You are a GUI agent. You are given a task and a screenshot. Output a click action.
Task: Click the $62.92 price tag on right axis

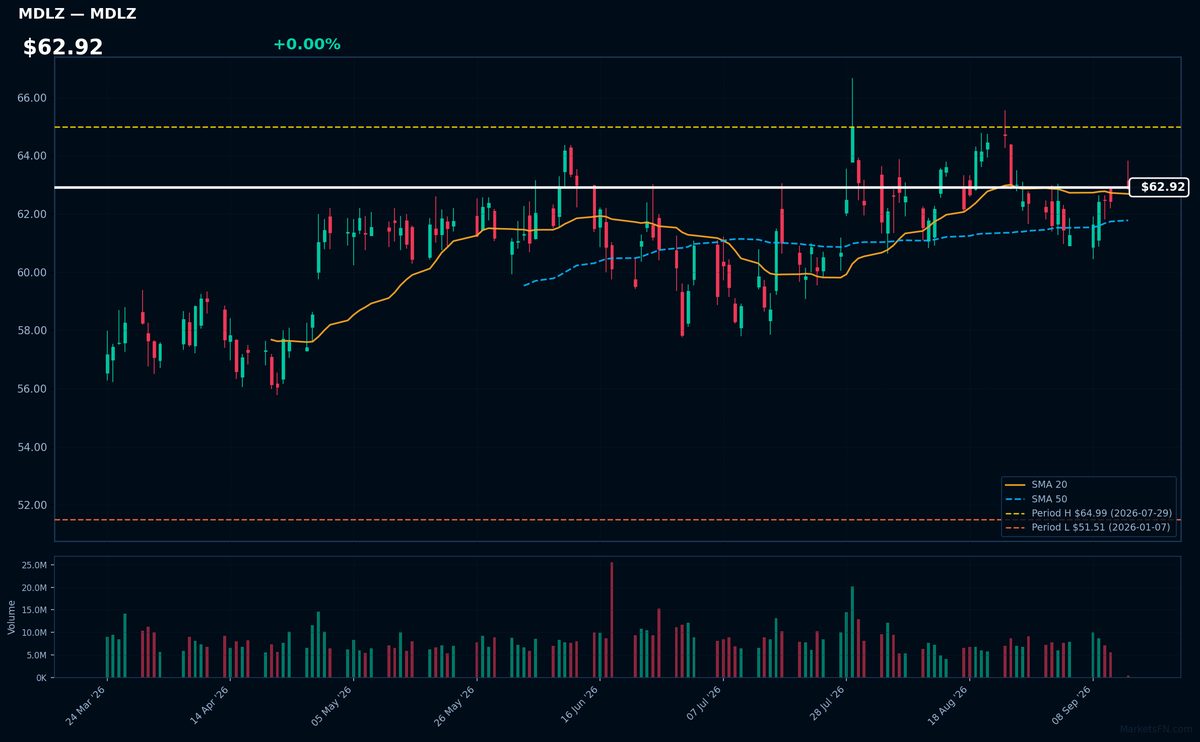point(1158,187)
